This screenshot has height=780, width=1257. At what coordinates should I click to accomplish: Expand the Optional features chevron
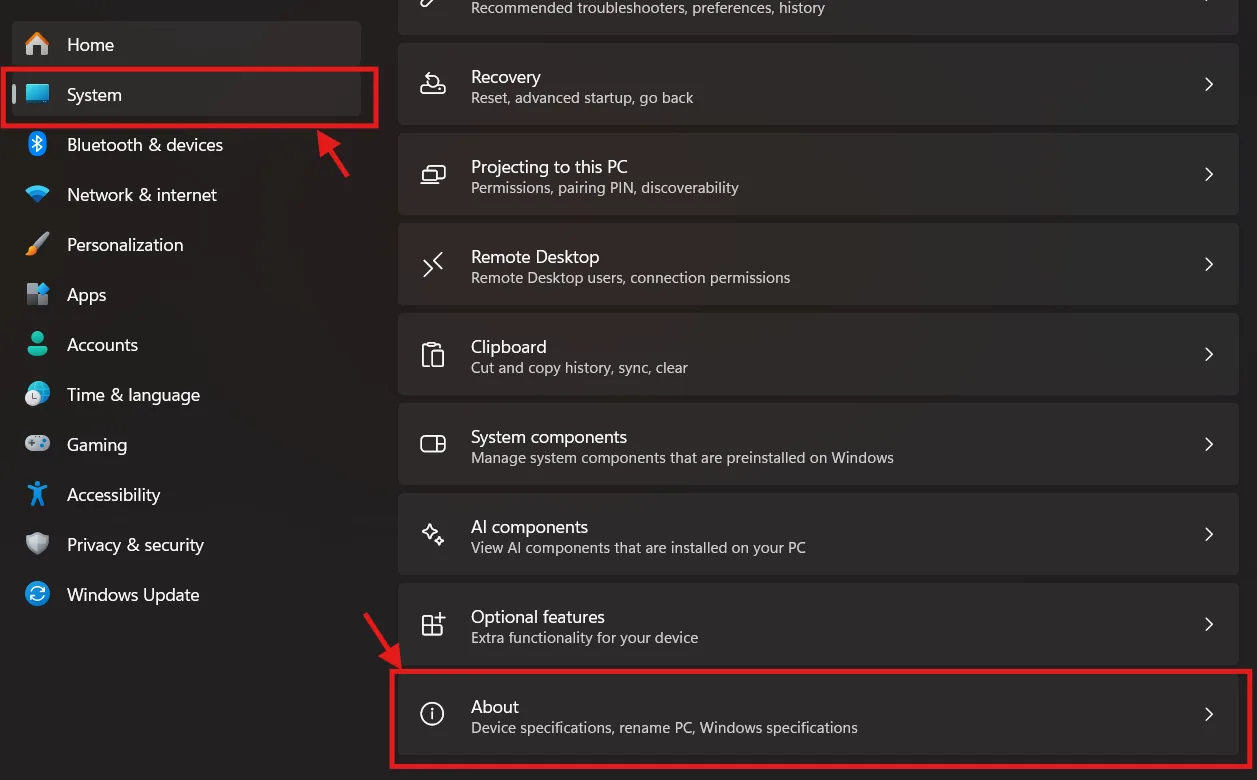pyautogui.click(x=1208, y=624)
